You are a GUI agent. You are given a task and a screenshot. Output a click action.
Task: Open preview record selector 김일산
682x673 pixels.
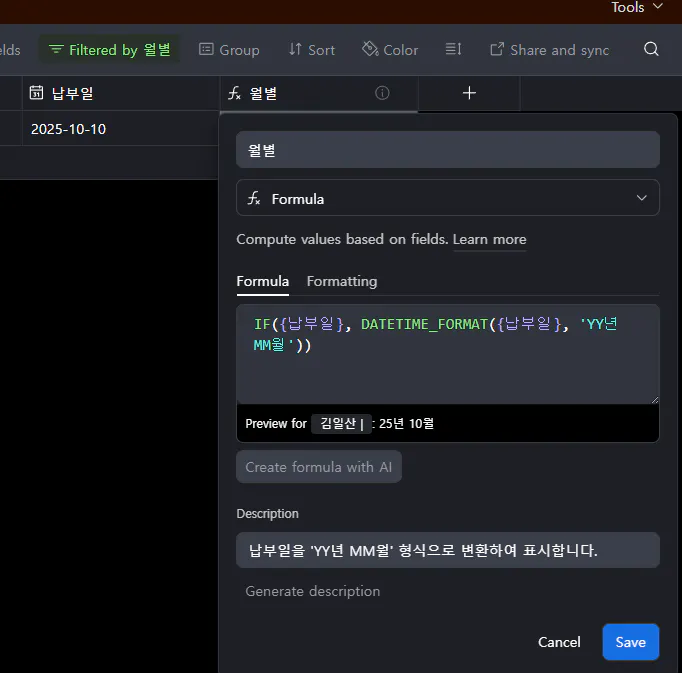tap(341, 423)
